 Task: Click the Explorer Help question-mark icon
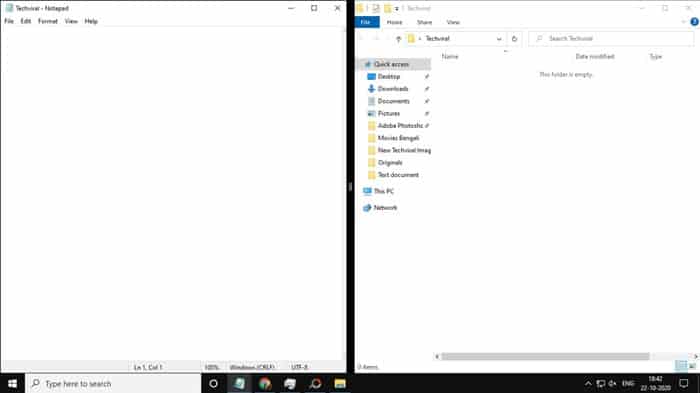click(x=694, y=22)
